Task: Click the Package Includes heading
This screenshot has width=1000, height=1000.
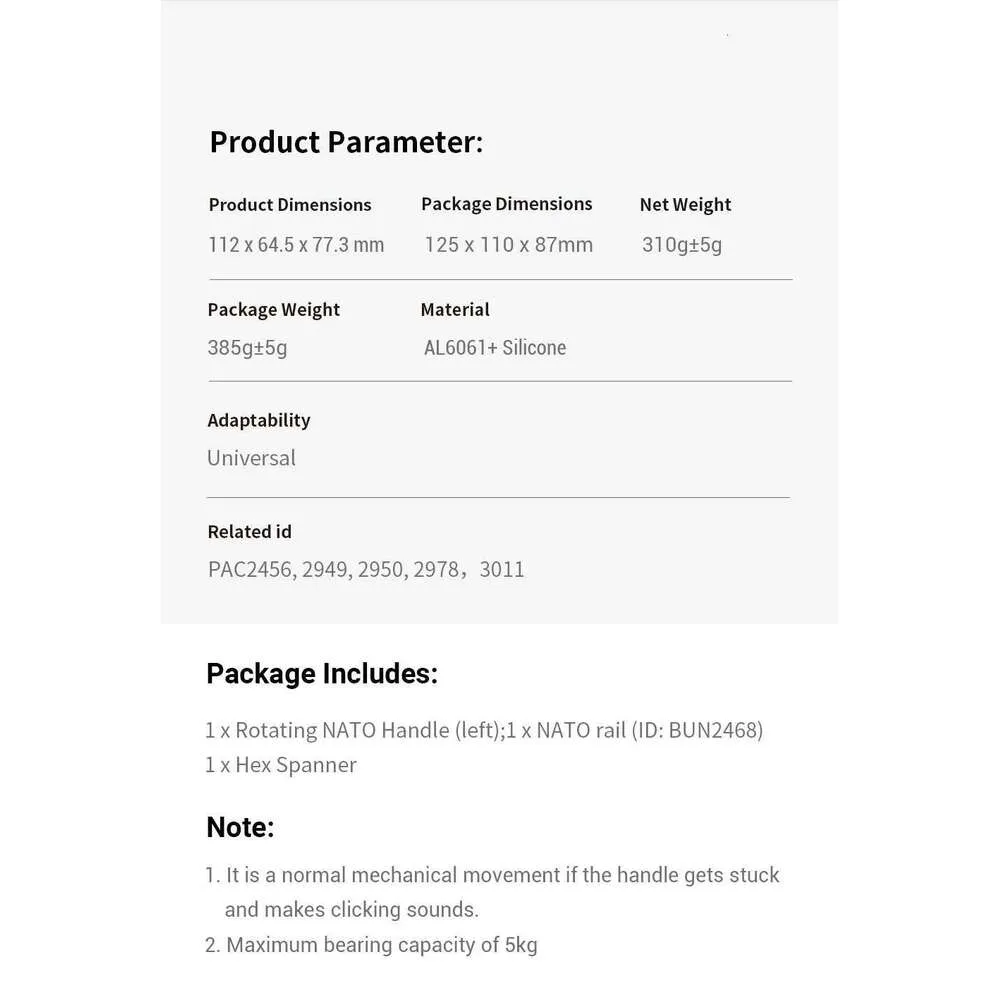Action: point(322,674)
